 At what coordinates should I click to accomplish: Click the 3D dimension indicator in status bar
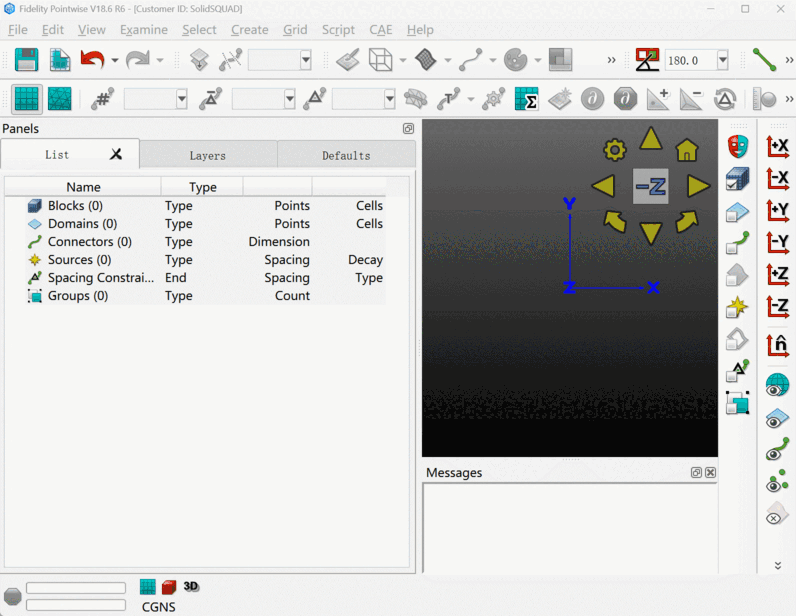(190, 587)
